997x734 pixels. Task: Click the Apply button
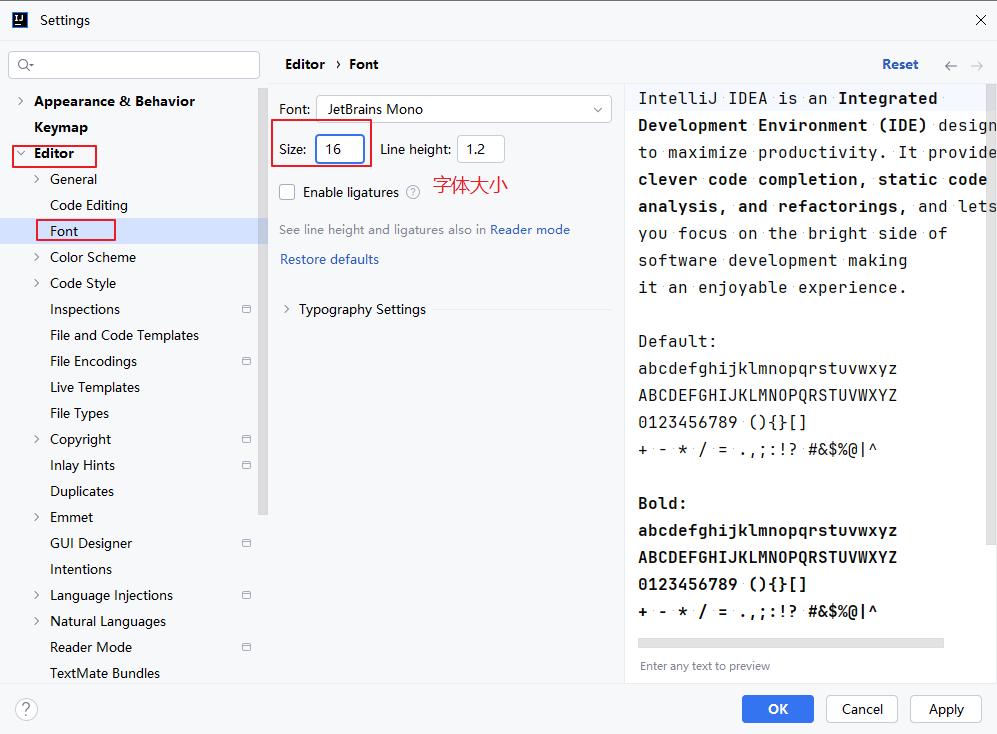tap(946, 709)
